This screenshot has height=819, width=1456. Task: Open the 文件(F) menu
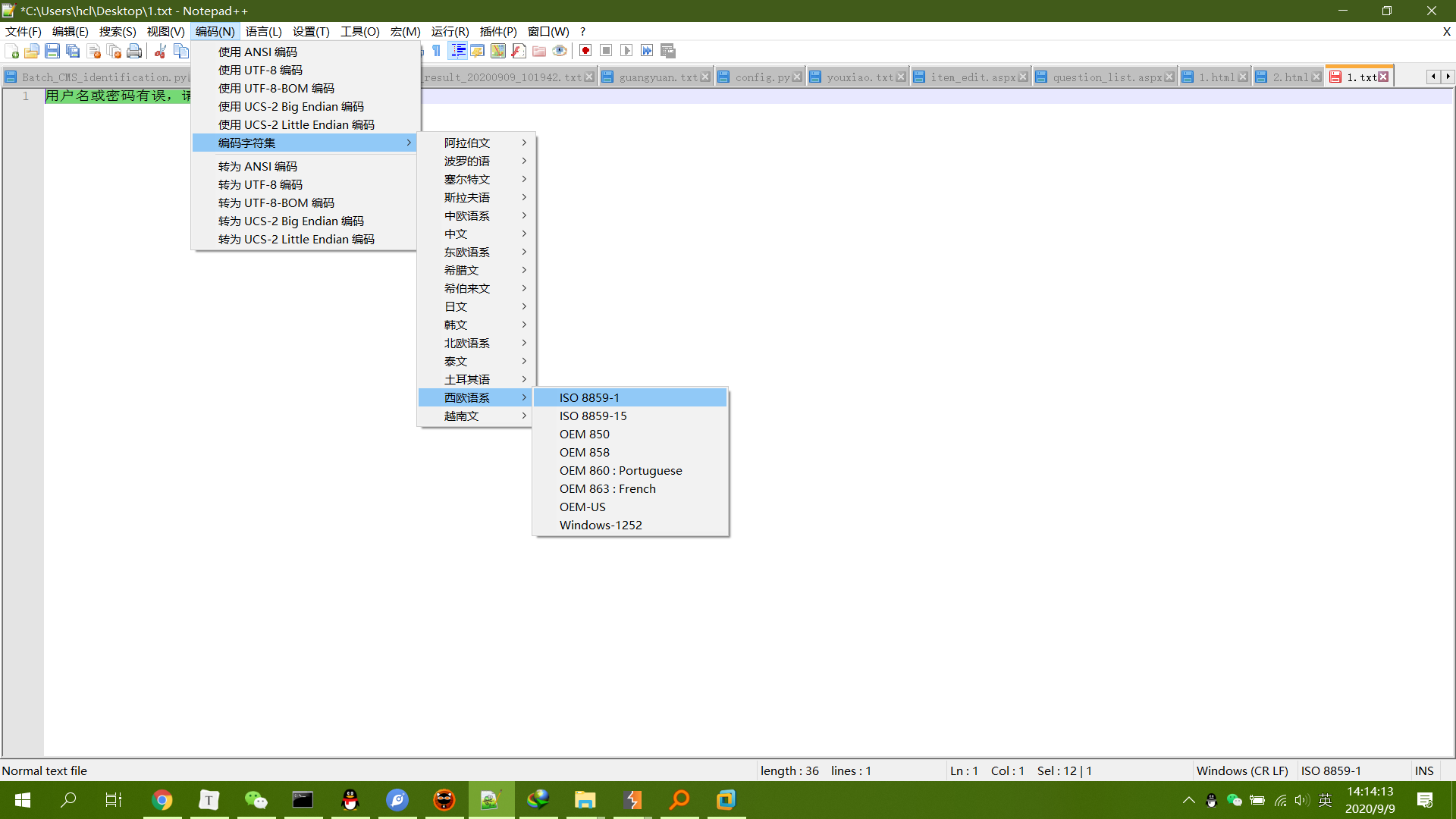tap(24, 31)
